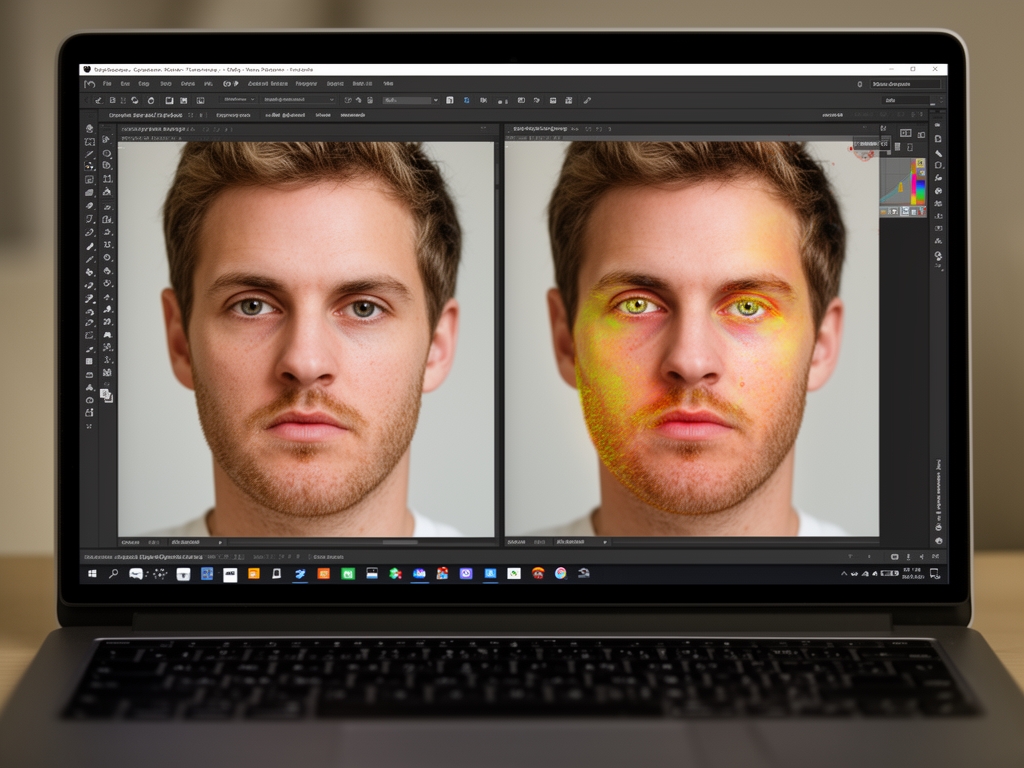The width and height of the screenshot is (1024, 768).
Task: Open the File menu
Action: coord(107,84)
